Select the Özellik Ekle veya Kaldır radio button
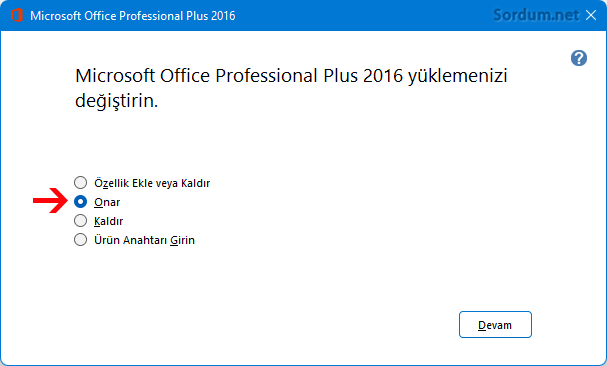The height and width of the screenshot is (366, 607). point(81,182)
